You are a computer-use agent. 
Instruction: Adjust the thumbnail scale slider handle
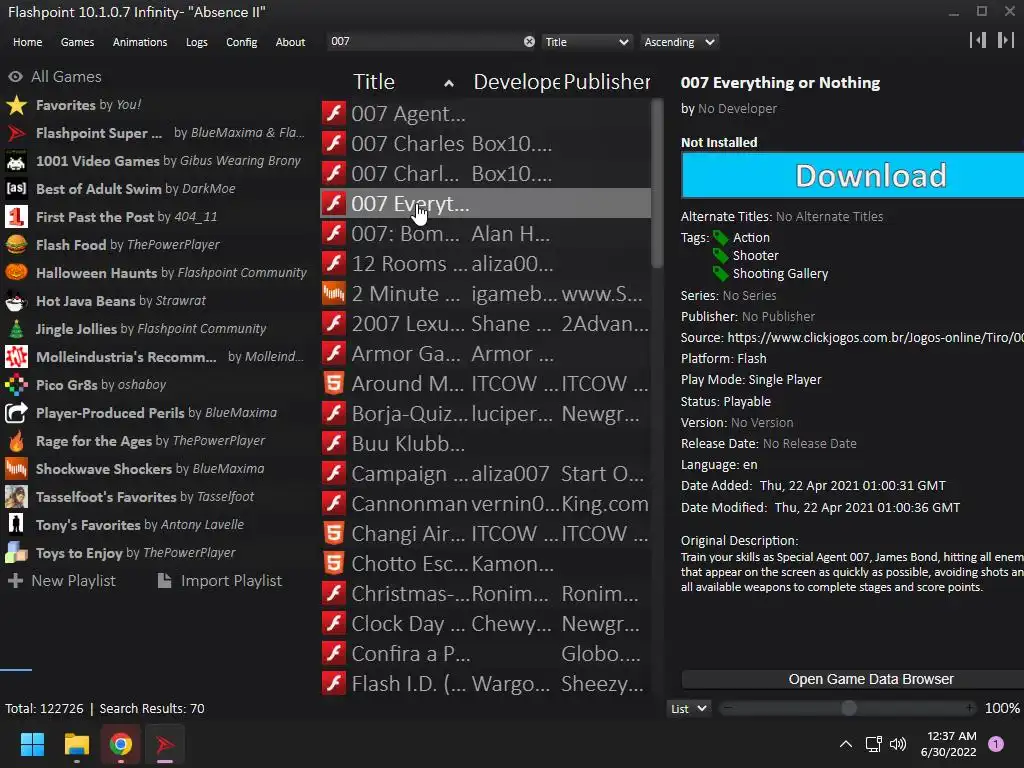(x=848, y=709)
